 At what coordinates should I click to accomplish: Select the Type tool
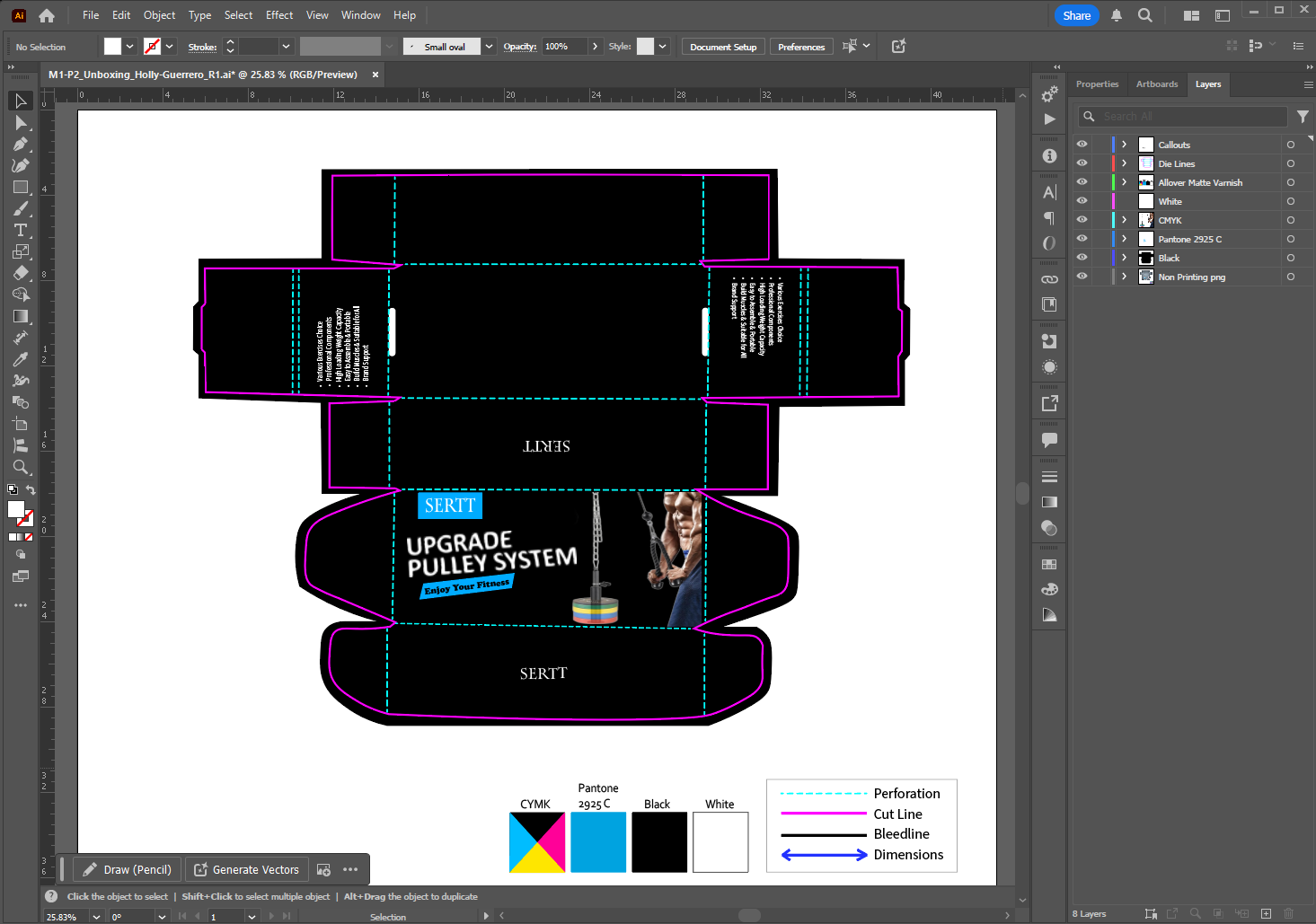coord(21,230)
